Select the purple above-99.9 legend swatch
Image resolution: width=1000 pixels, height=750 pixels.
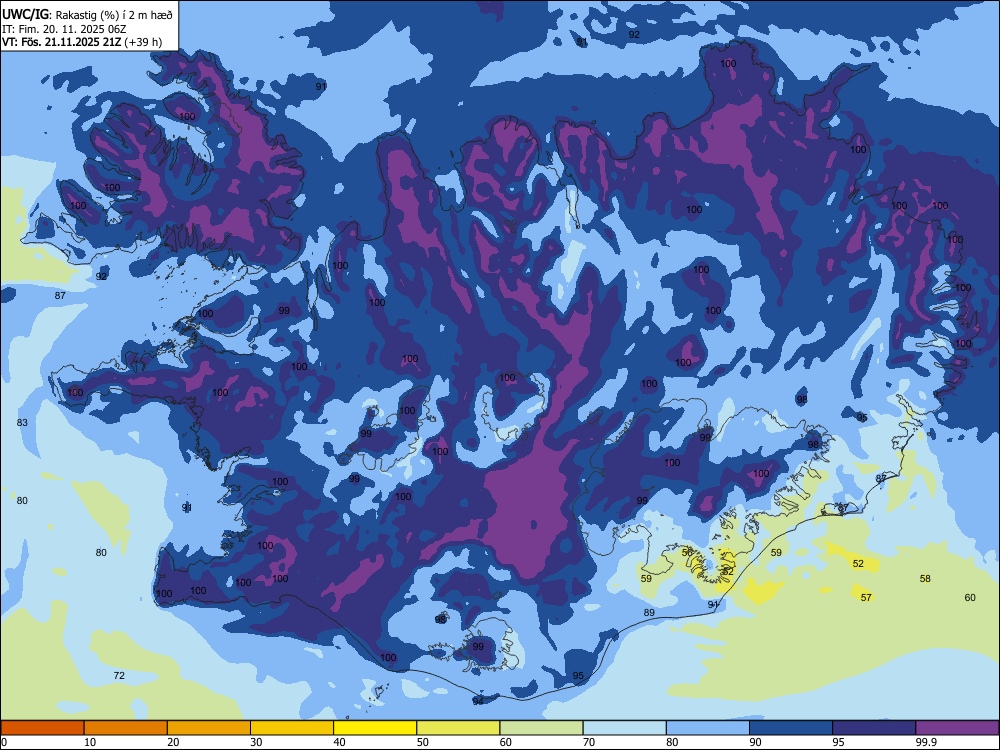[x=957, y=728]
